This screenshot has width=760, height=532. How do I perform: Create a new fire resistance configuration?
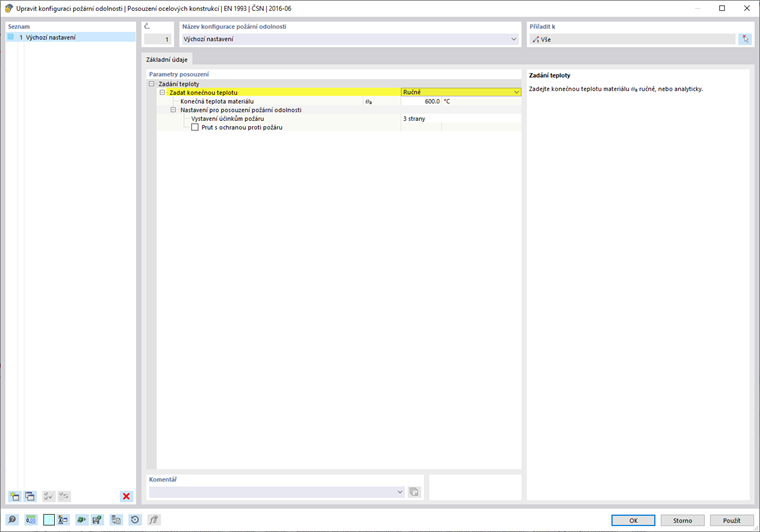(x=15, y=496)
